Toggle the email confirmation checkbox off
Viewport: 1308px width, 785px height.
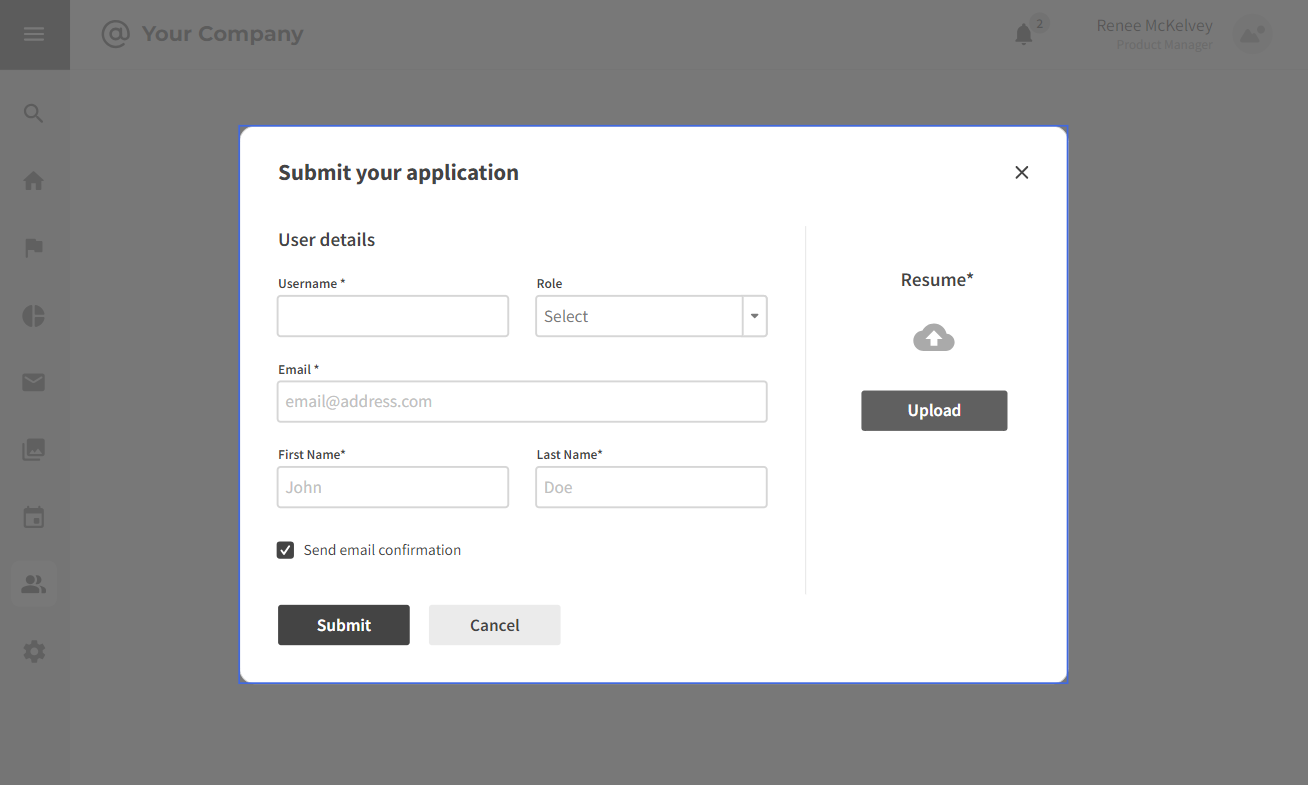pos(285,550)
